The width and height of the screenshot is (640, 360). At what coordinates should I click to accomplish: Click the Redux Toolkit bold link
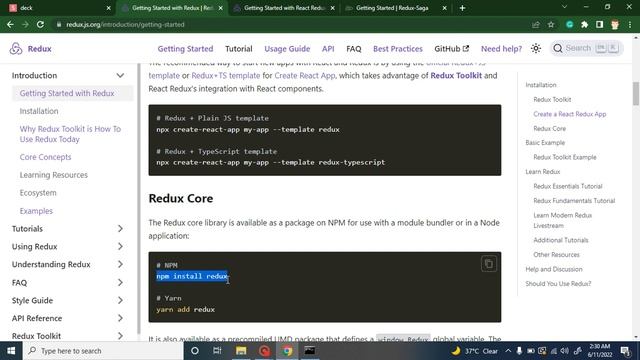click(456, 76)
